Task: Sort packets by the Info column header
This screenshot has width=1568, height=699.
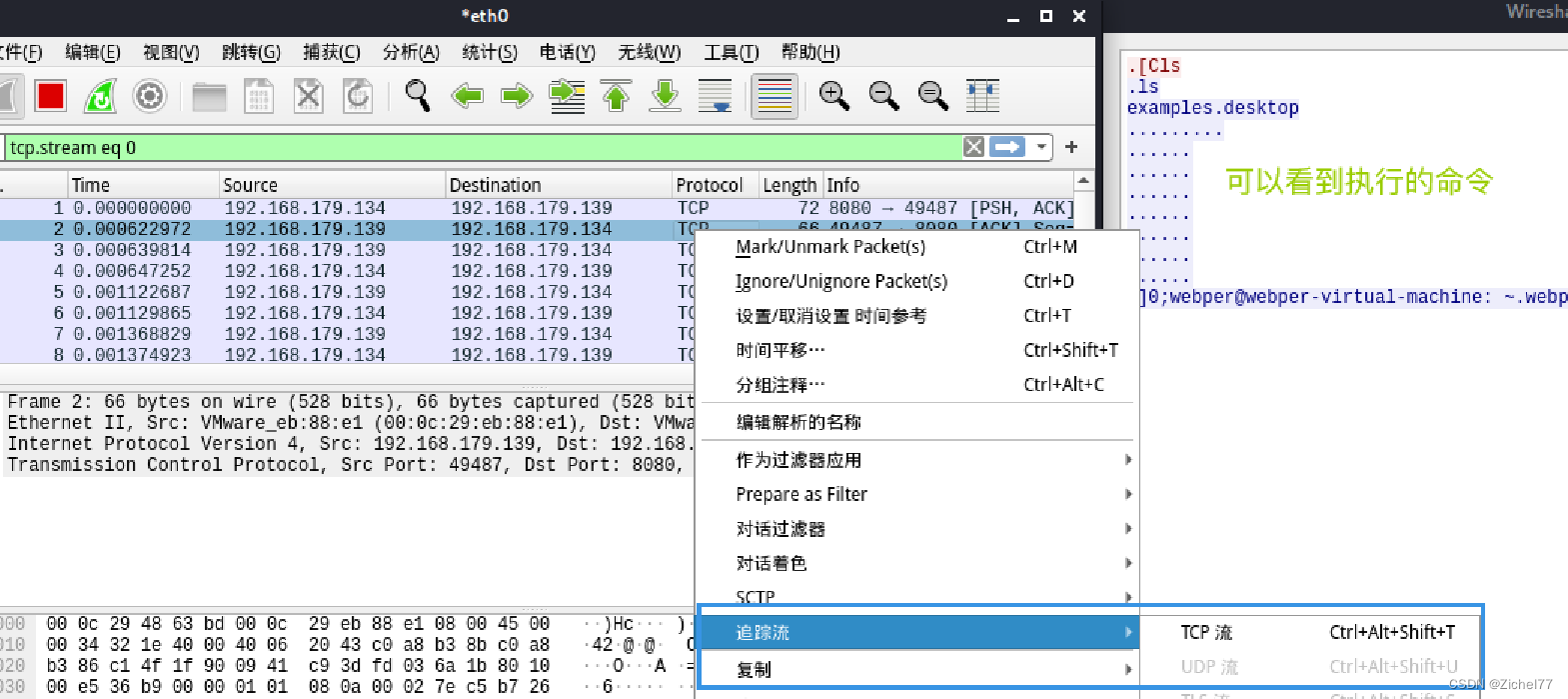Action: click(947, 185)
